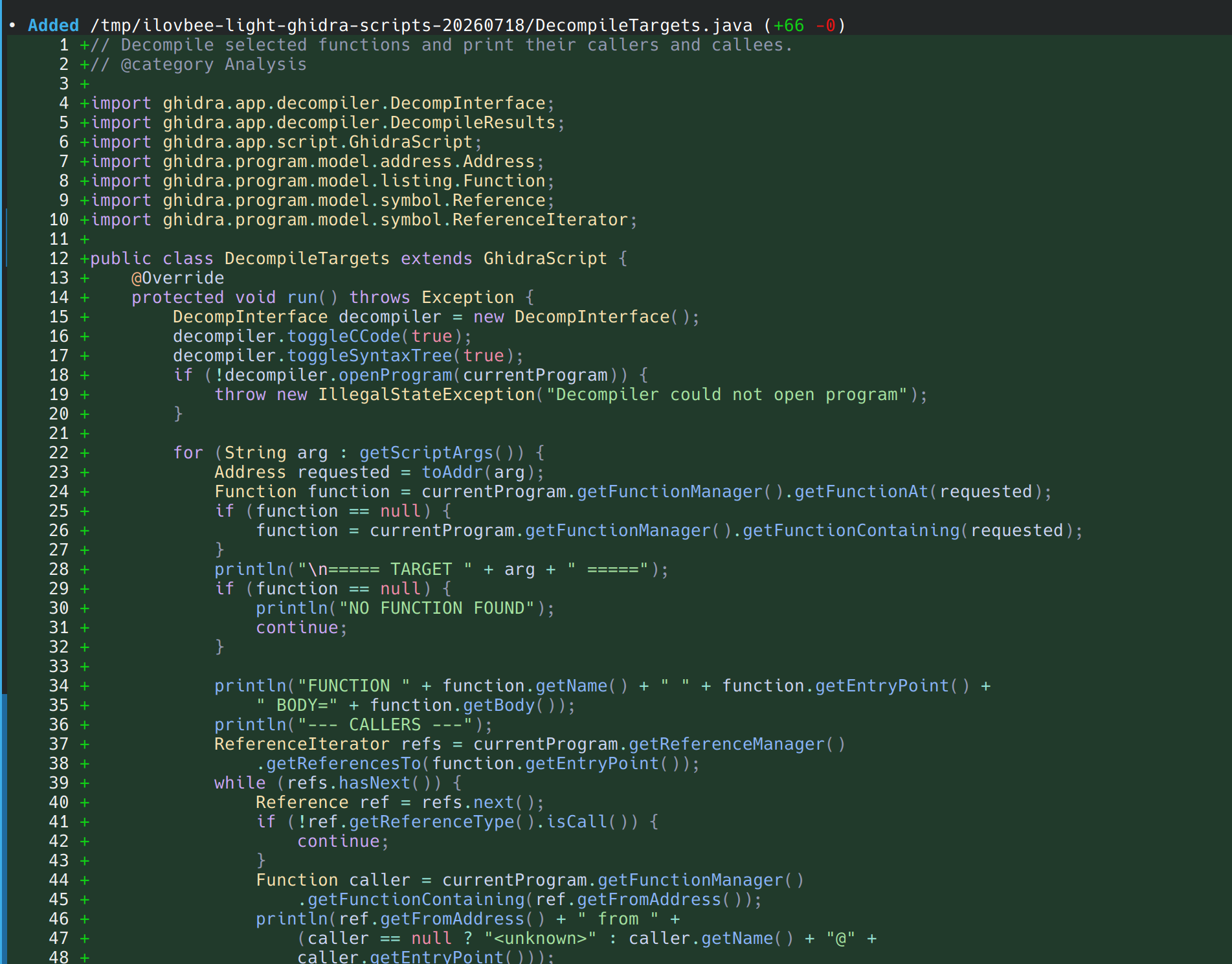Click the '" BODY=" + function.getBody()' line
The image size is (1232, 964).
click(x=416, y=705)
